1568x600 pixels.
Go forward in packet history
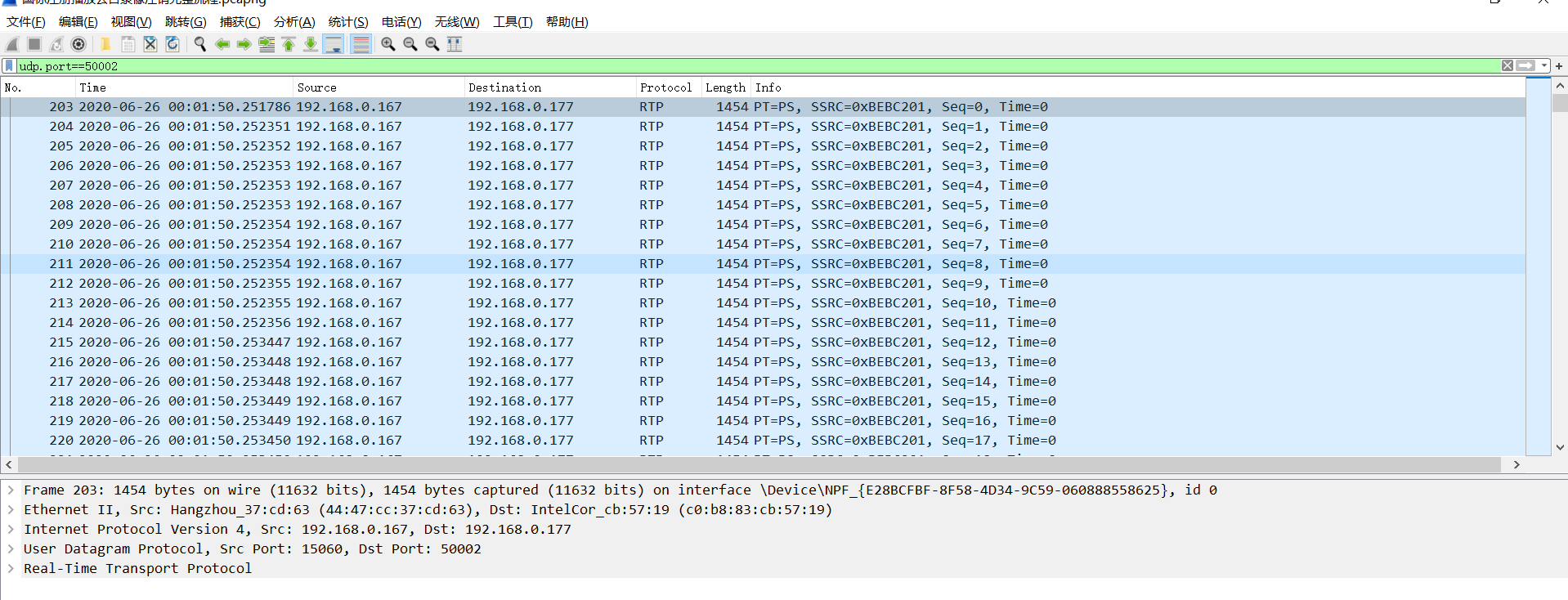click(244, 44)
